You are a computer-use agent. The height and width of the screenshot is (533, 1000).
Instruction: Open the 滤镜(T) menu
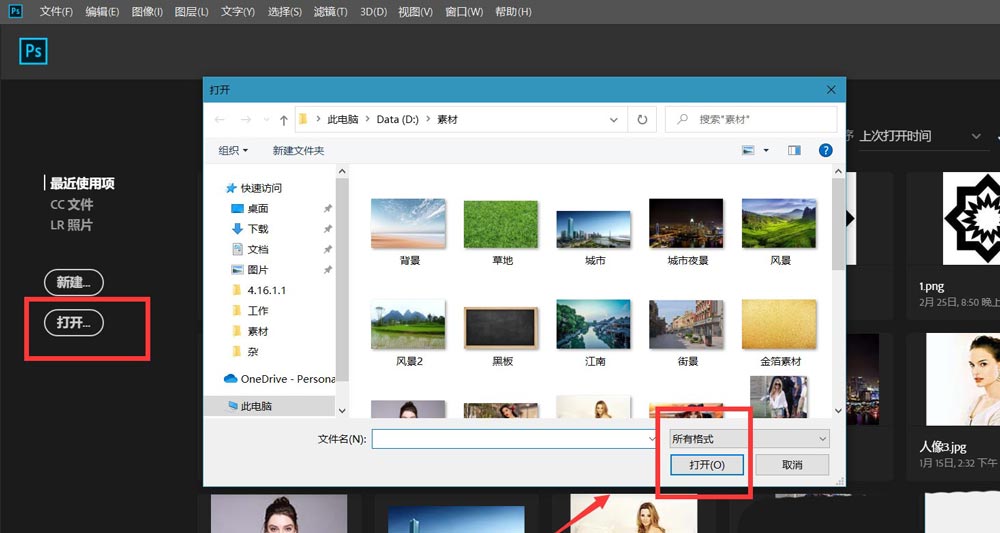330,11
